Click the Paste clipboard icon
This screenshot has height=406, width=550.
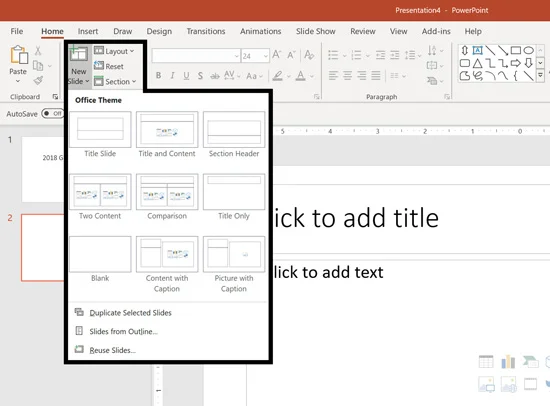click(19, 55)
